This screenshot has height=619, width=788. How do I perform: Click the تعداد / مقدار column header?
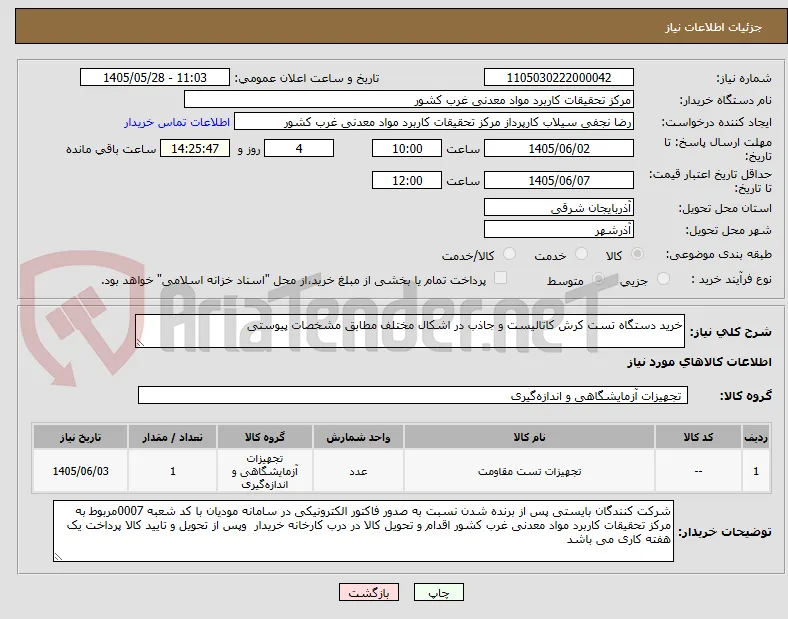pyautogui.click(x=172, y=437)
